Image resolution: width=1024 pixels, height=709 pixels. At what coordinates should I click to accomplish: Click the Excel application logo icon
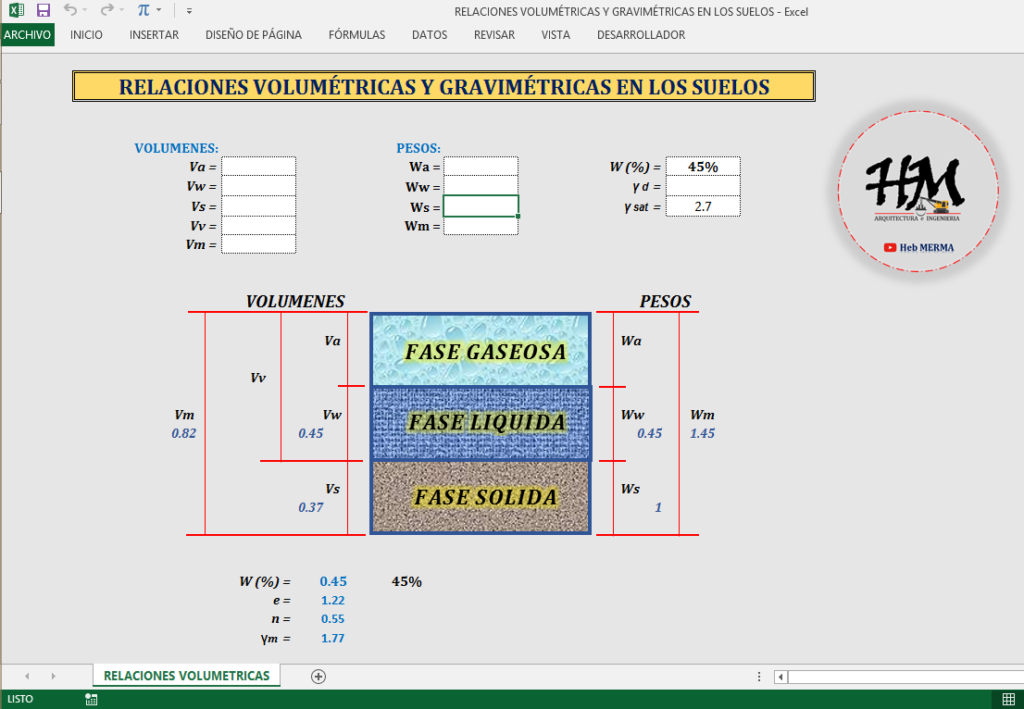(x=16, y=11)
